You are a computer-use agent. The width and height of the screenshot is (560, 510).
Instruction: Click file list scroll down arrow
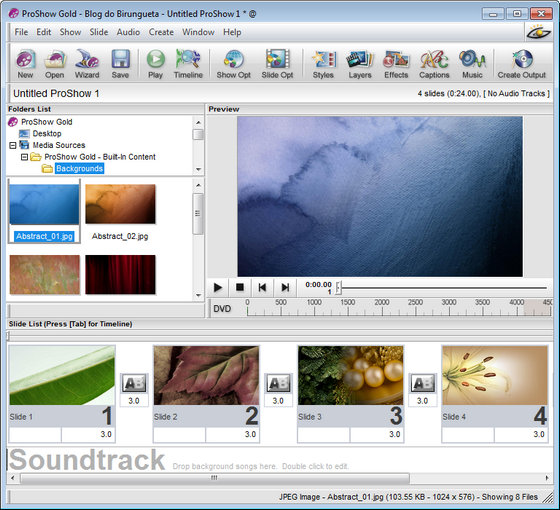(x=199, y=295)
